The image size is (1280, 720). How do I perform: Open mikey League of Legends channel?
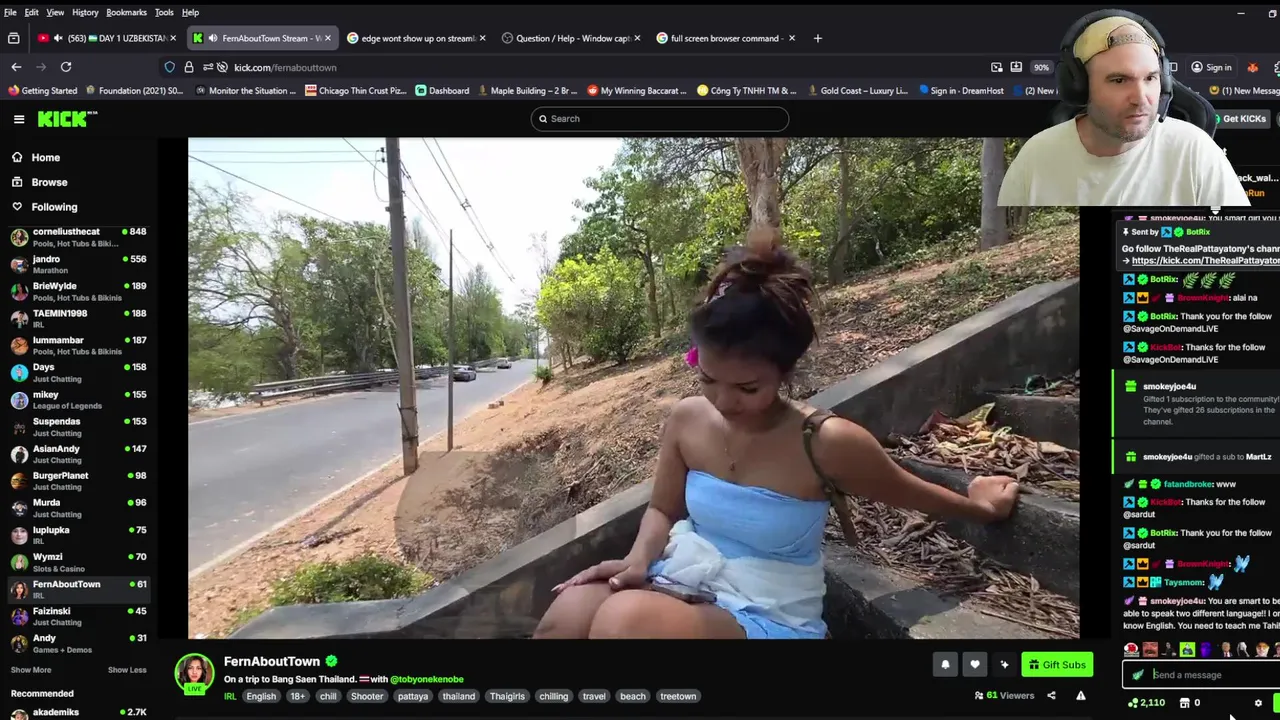pyautogui.click(x=78, y=399)
